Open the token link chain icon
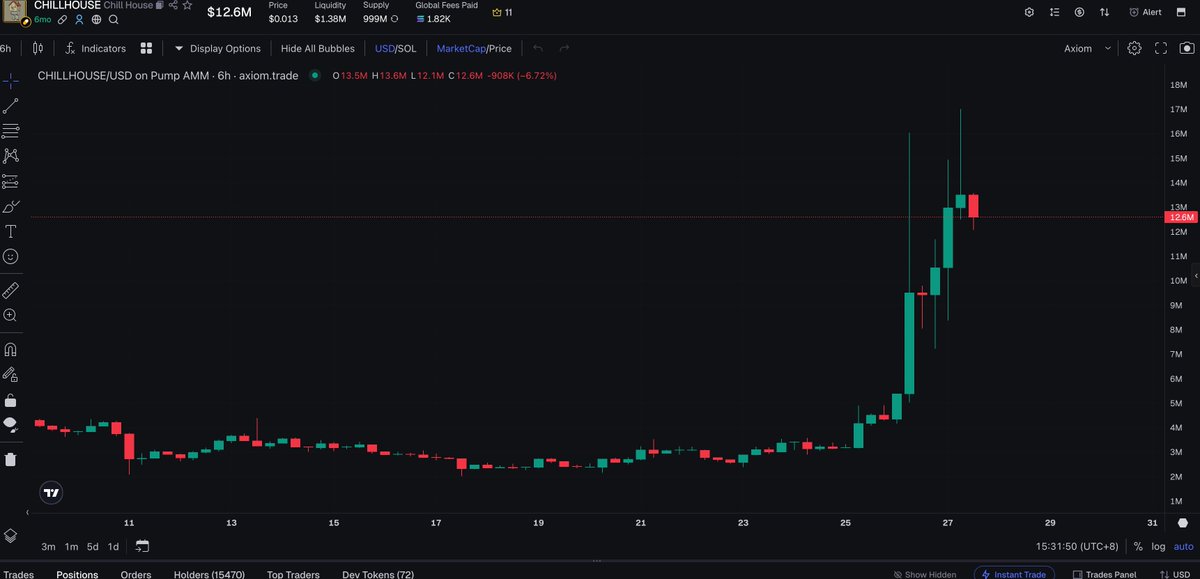The image size is (1200, 579). click(62, 19)
